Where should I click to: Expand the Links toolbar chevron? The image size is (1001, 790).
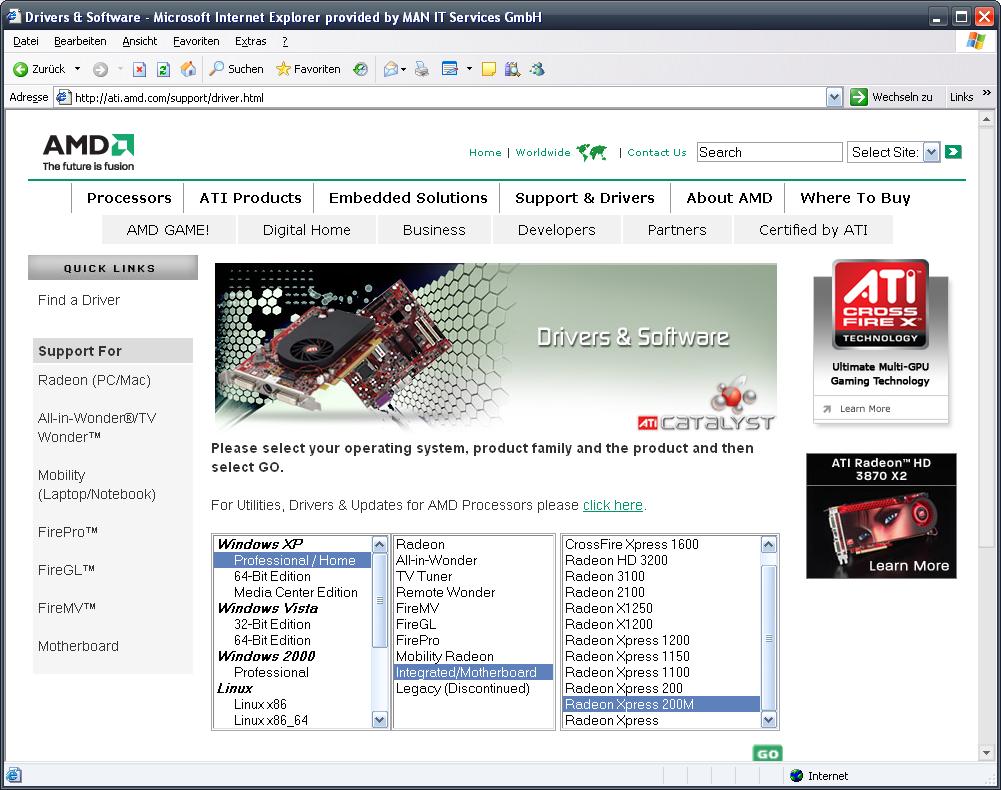point(987,93)
